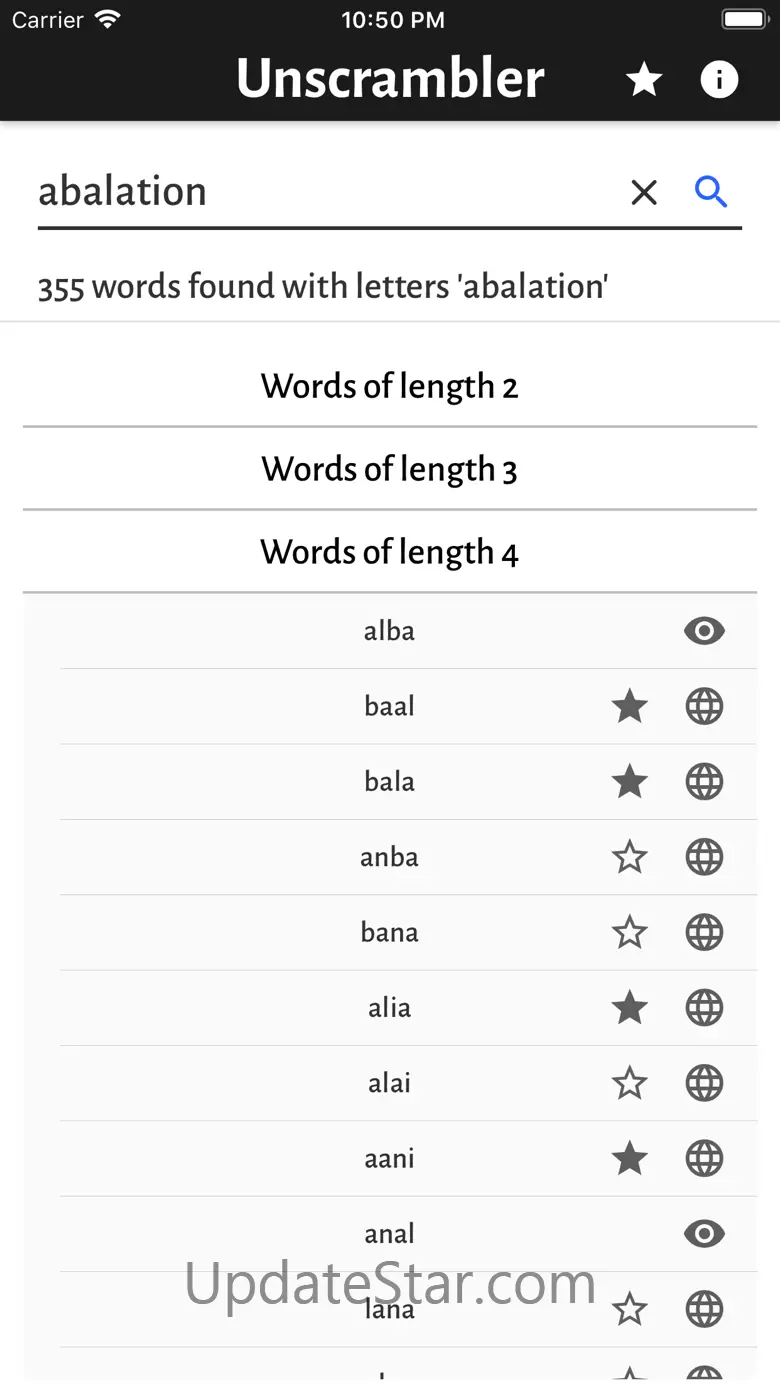Favorite the word 'bana' with its star
This screenshot has height=1387, width=780.
[629, 933]
